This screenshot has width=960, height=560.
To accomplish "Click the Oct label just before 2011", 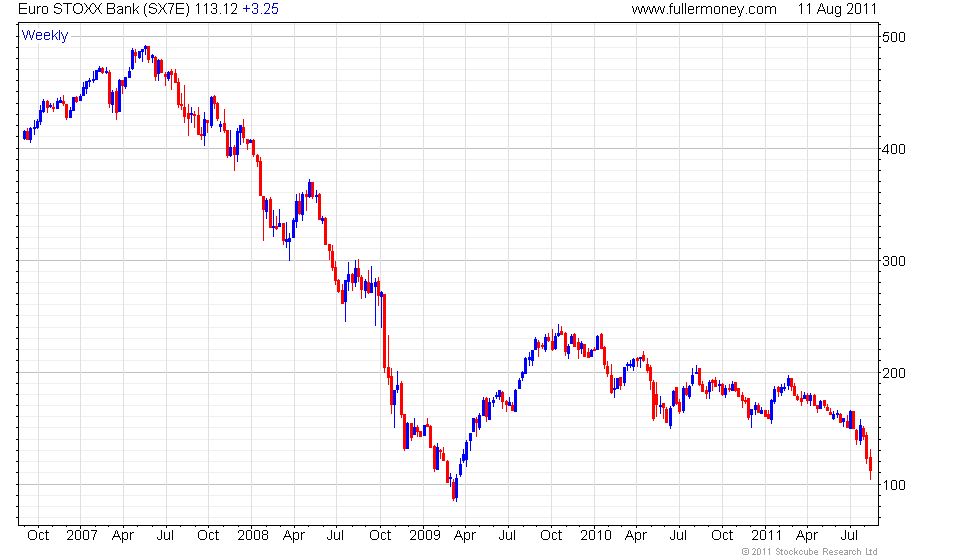I will pos(722,536).
